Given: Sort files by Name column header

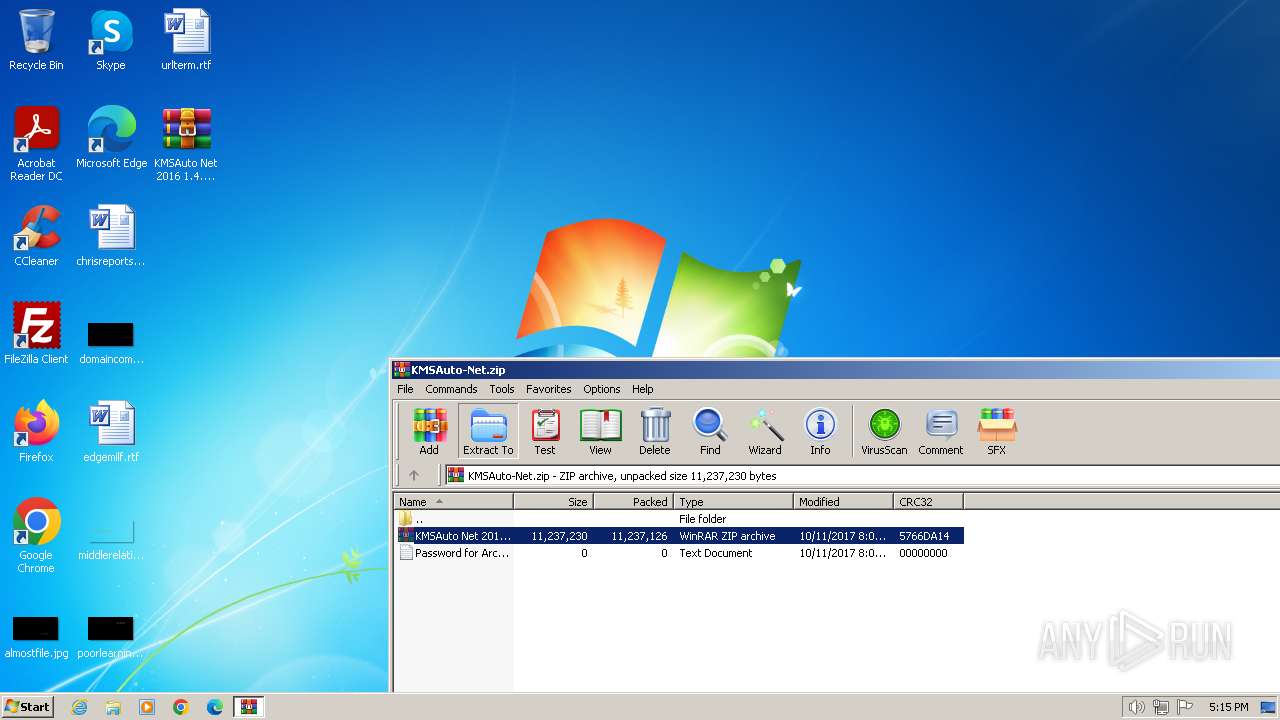Looking at the screenshot, I should (454, 501).
